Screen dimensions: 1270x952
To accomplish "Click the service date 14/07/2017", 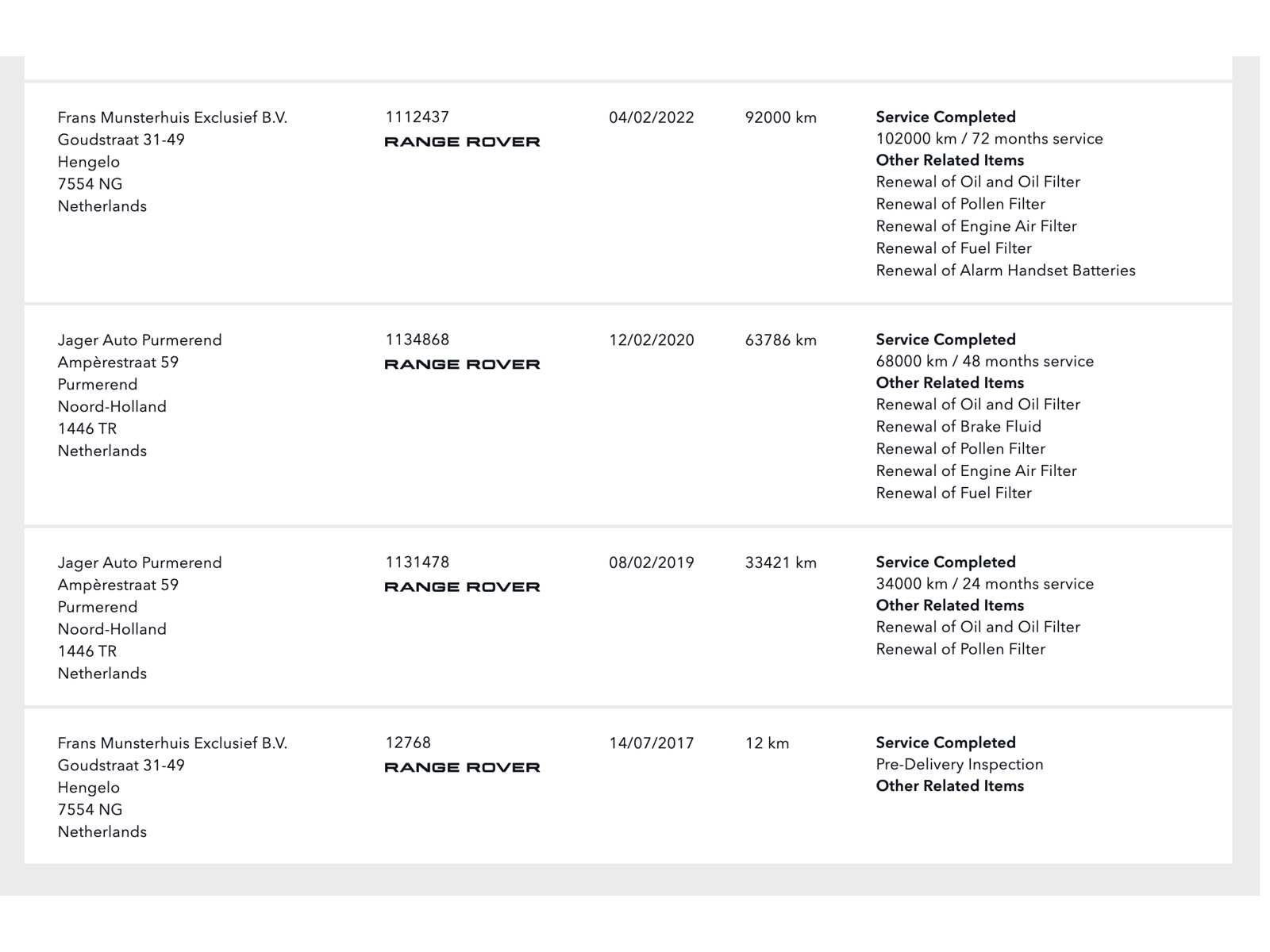I will pos(652,743).
